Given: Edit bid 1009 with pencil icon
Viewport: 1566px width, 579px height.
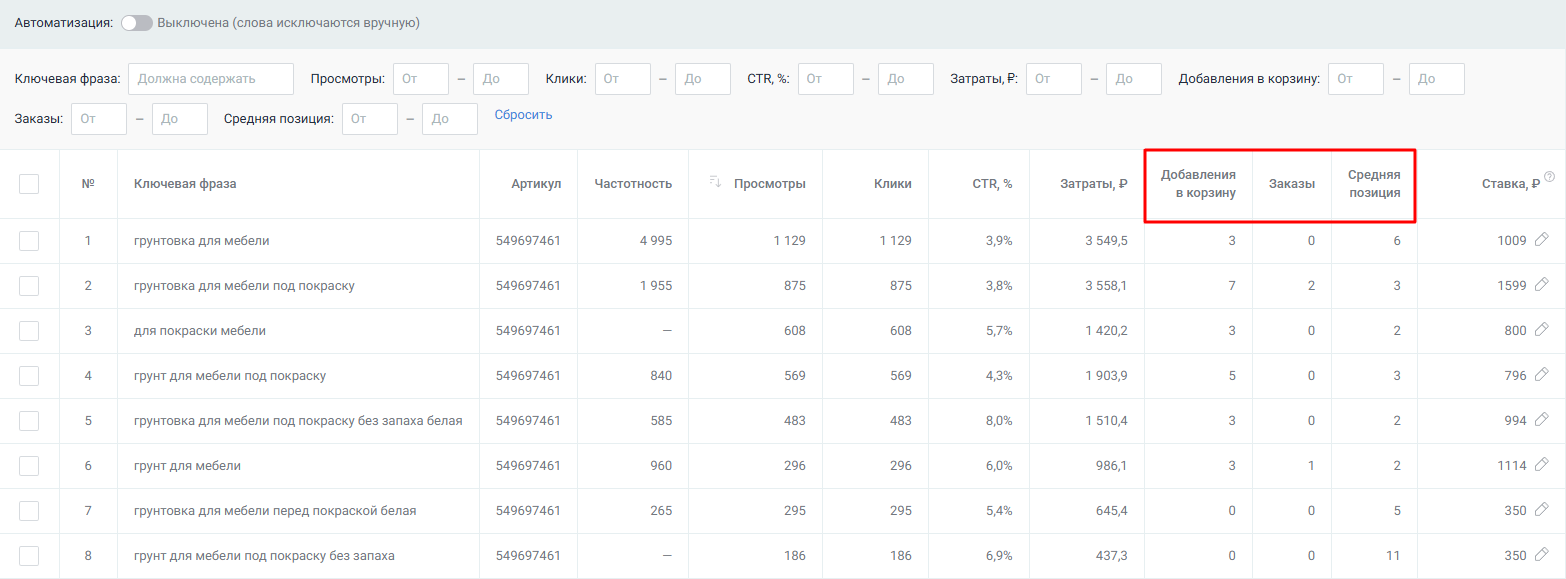Looking at the screenshot, I should click(1541, 240).
